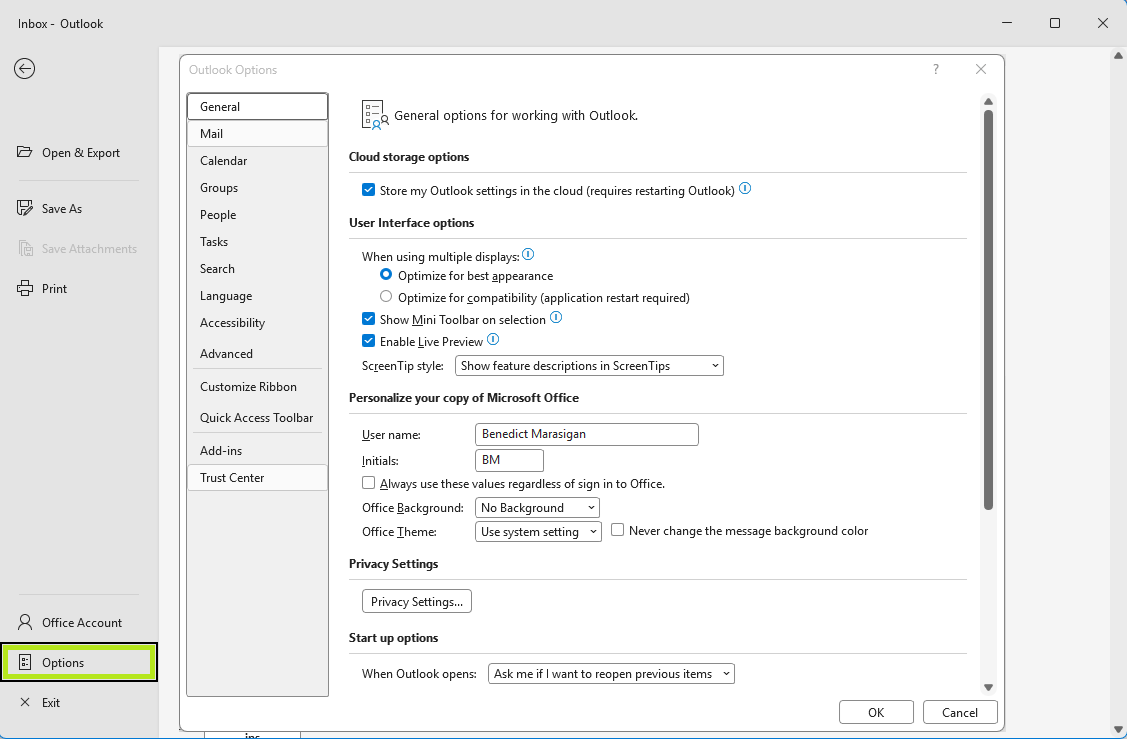The height and width of the screenshot is (739, 1127).
Task: Open the Office Theme dropdown
Action: [x=538, y=532]
